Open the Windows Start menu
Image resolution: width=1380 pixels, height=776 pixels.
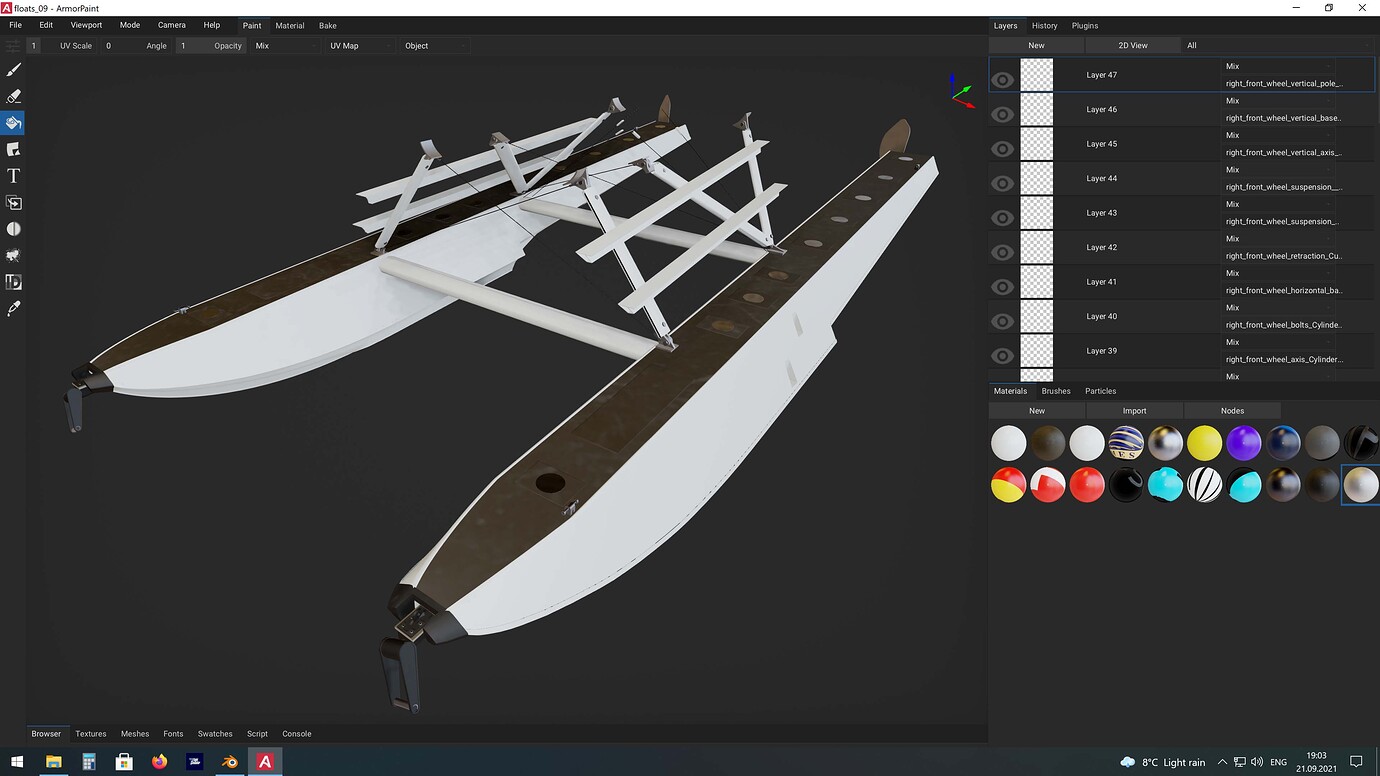18,762
